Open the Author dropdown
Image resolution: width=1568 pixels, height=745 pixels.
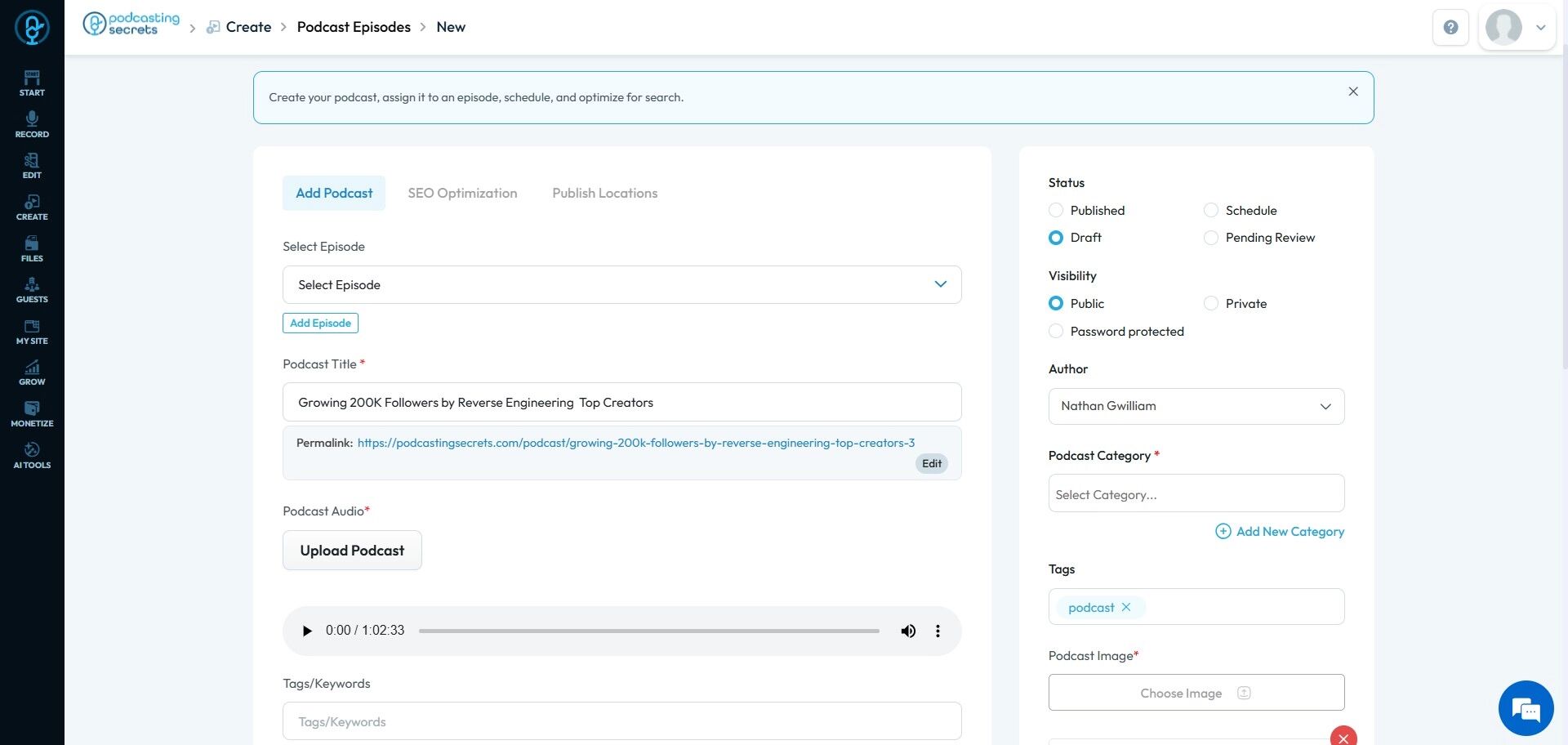(x=1196, y=406)
